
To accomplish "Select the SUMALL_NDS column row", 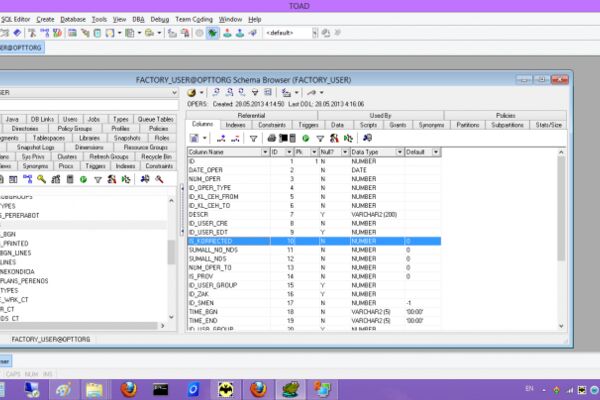I will (314, 259).
